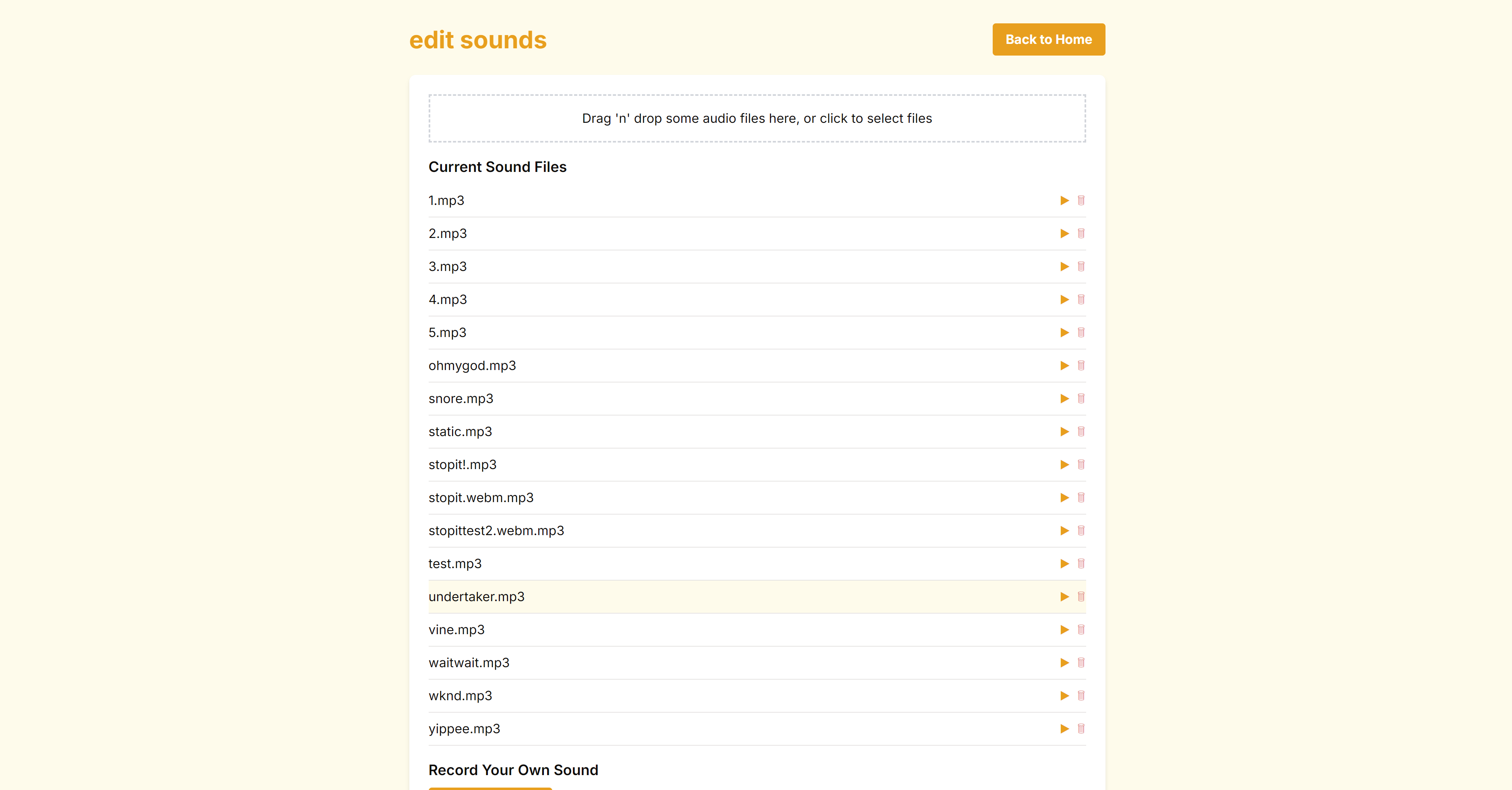Play the stopit.webm.mp3 sound
The width and height of the screenshot is (1512, 790).
click(1064, 498)
